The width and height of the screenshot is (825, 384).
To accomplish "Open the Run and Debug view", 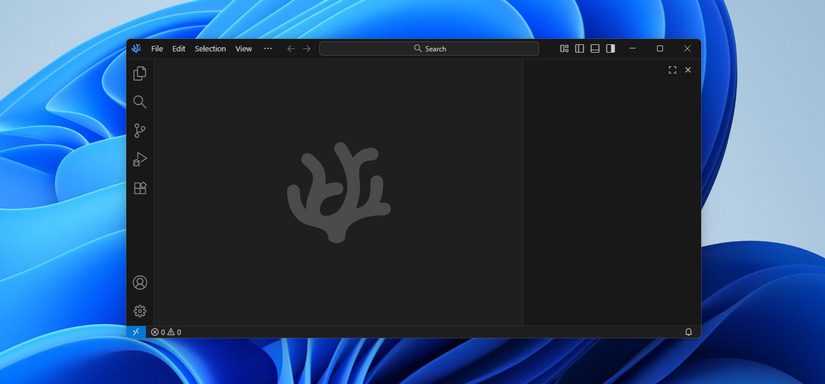I will (139, 159).
